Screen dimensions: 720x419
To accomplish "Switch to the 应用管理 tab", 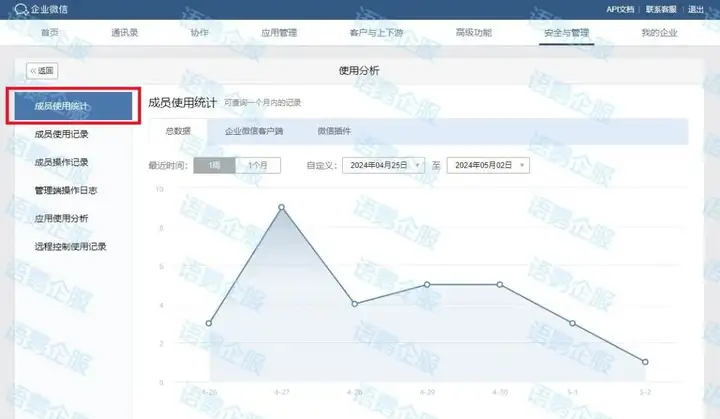I will [x=279, y=33].
